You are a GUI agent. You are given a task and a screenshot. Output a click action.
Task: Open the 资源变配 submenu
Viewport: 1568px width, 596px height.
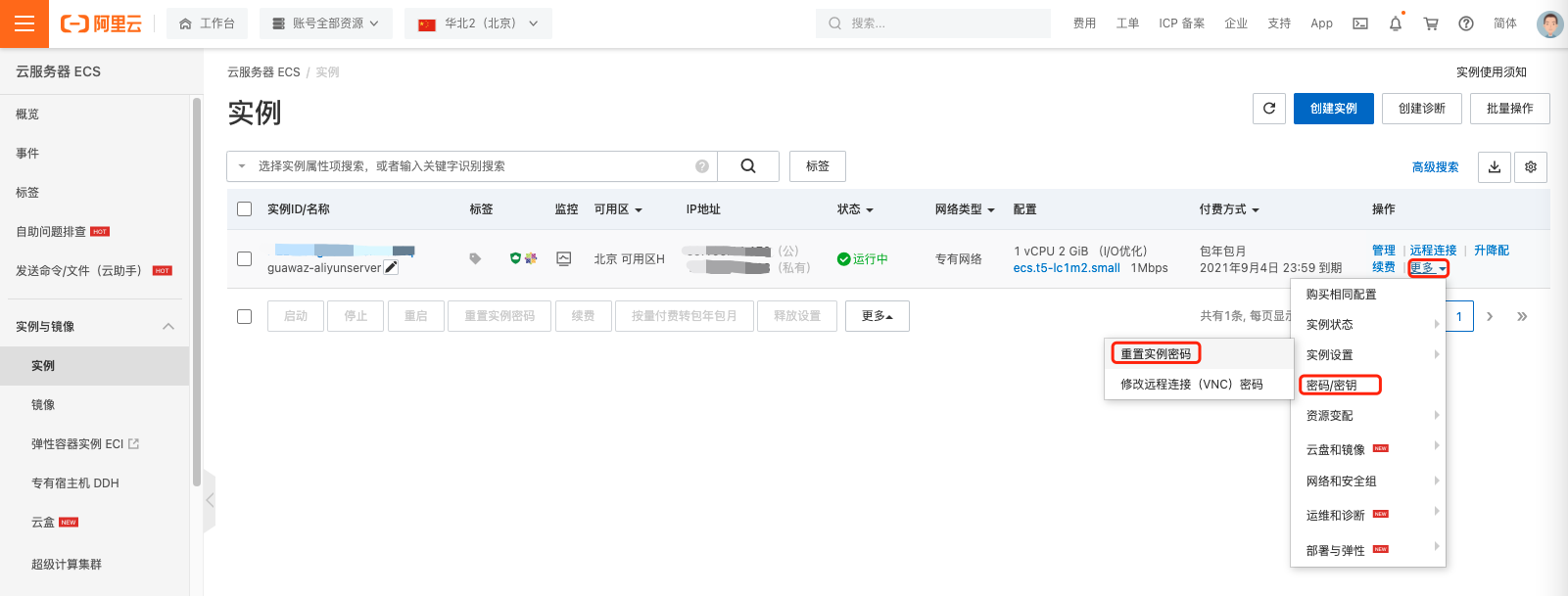[x=1368, y=416]
